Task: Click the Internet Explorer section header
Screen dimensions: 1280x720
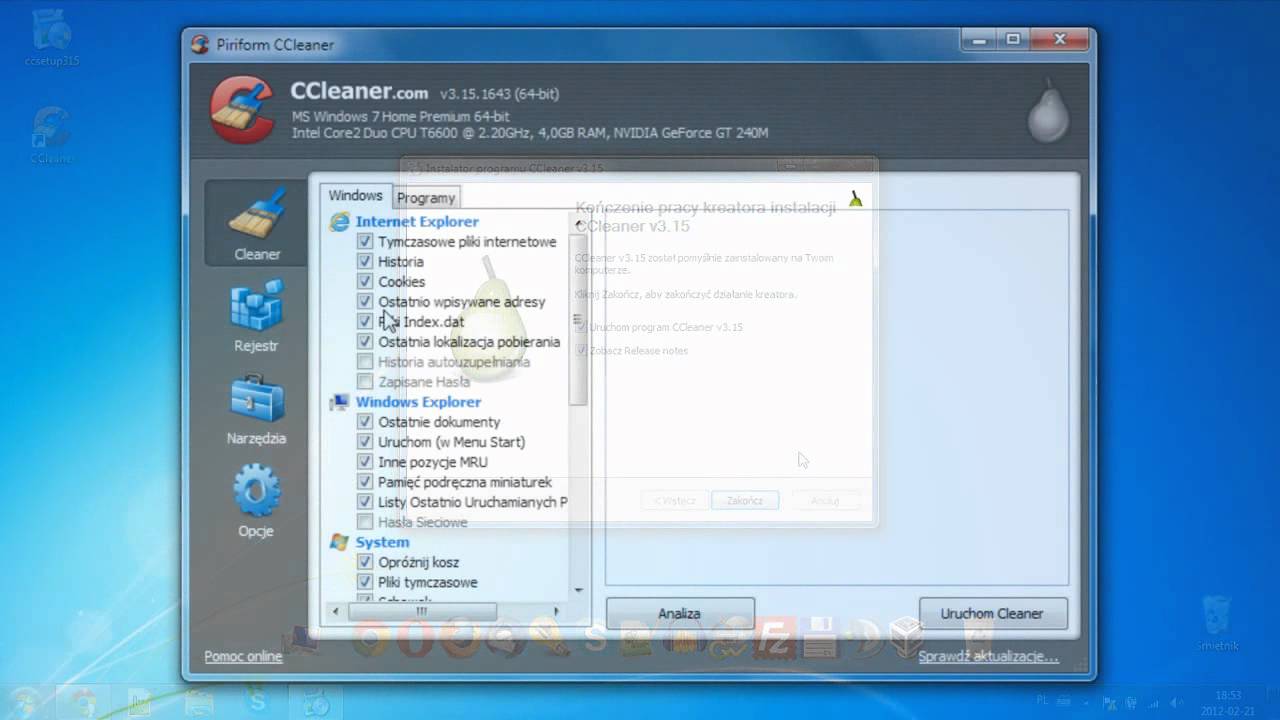Action: click(x=417, y=222)
